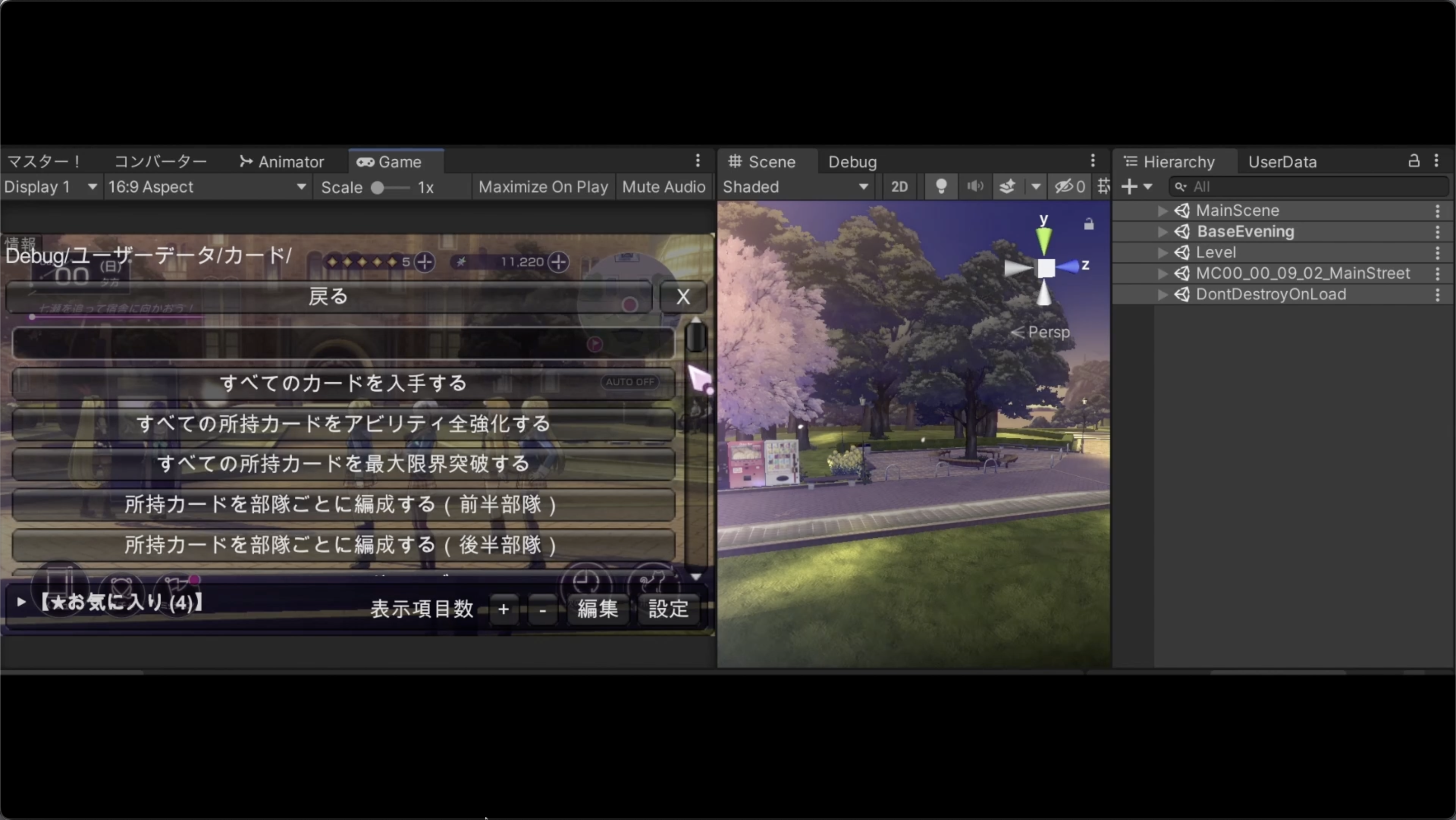Toggle Mute Audio in Game view

point(664,187)
